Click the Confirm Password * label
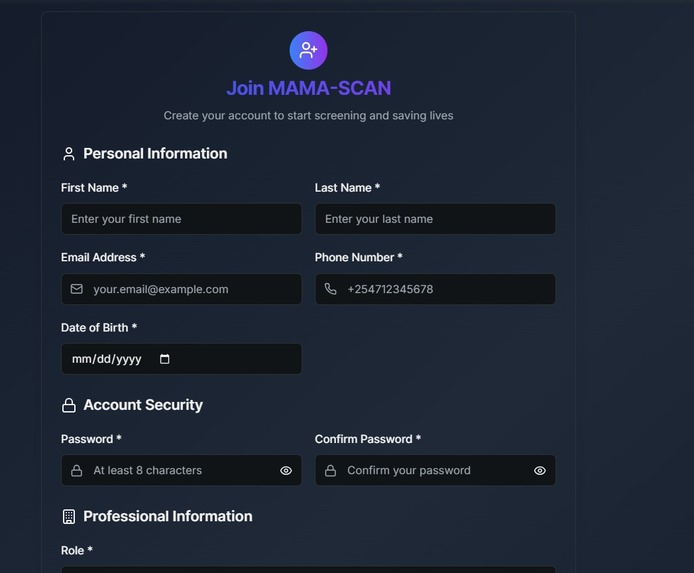The width and height of the screenshot is (694, 573). point(368,439)
